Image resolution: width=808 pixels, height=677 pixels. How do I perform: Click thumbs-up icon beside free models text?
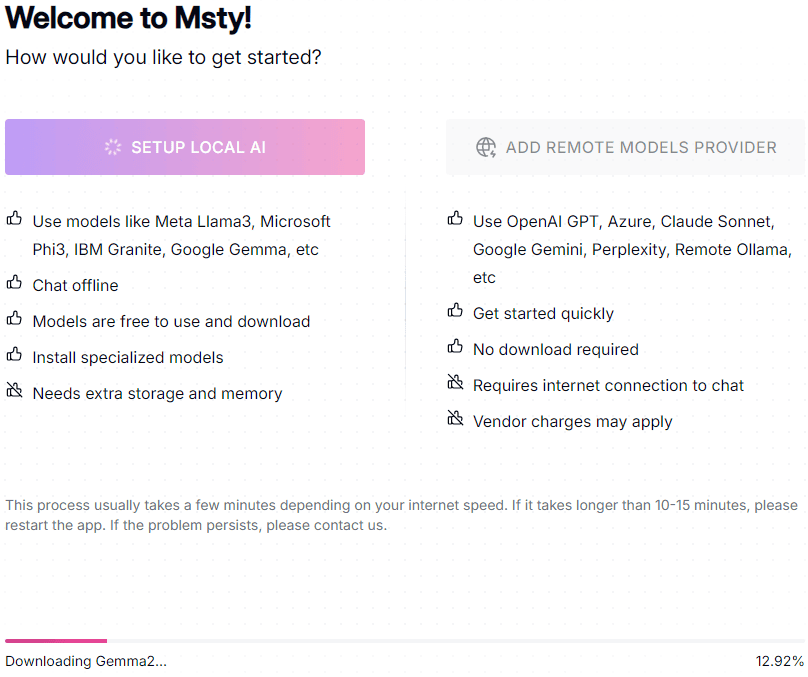tap(15, 319)
